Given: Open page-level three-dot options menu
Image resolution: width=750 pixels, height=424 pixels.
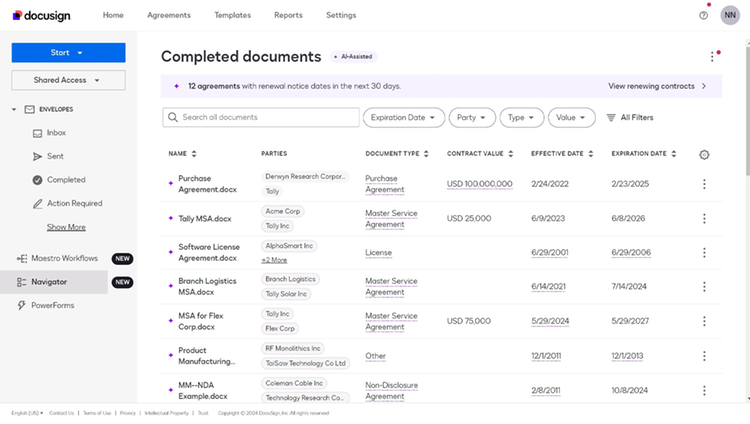Looking at the screenshot, I should [x=712, y=57].
